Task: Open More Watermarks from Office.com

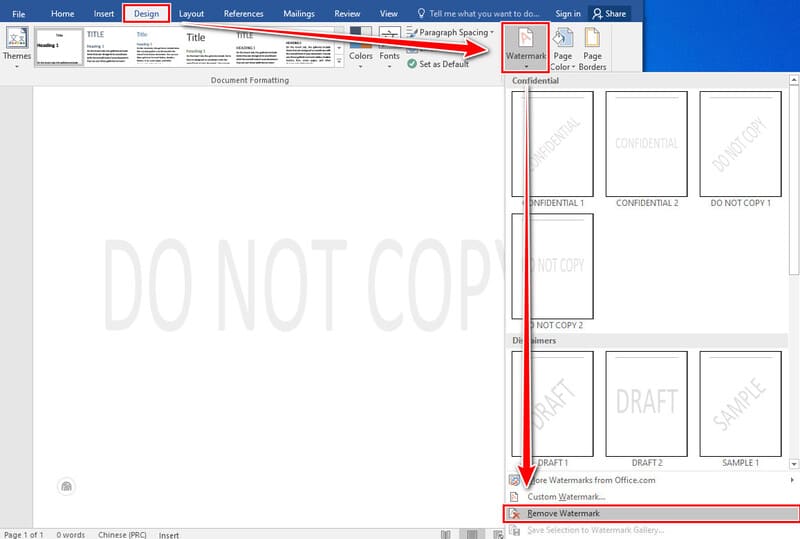Action: click(x=652, y=480)
